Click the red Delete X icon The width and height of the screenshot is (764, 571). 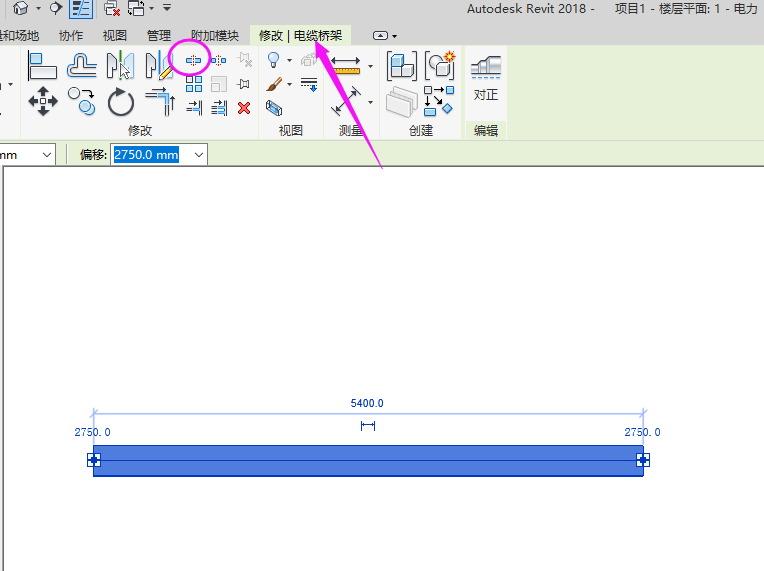pyautogui.click(x=244, y=108)
